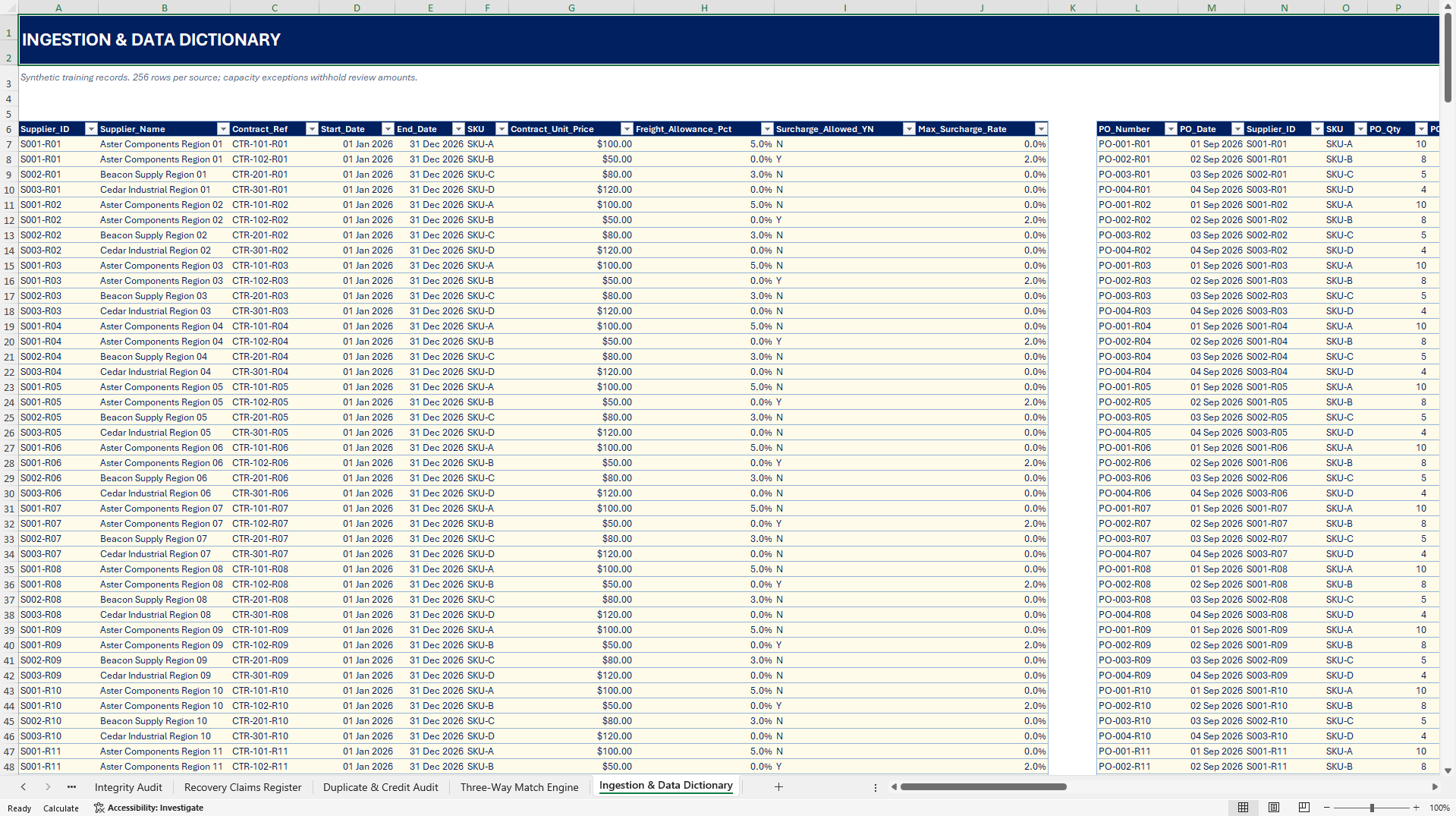Open the PO_Number filter dropdown
The image size is (1456, 816).
click(x=1171, y=129)
